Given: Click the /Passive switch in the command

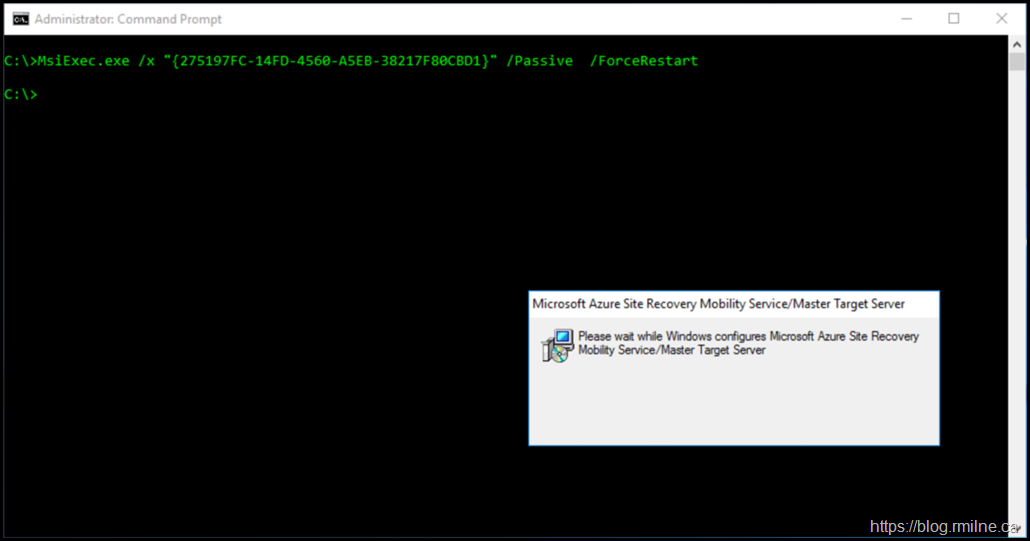Looking at the screenshot, I should coord(539,61).
